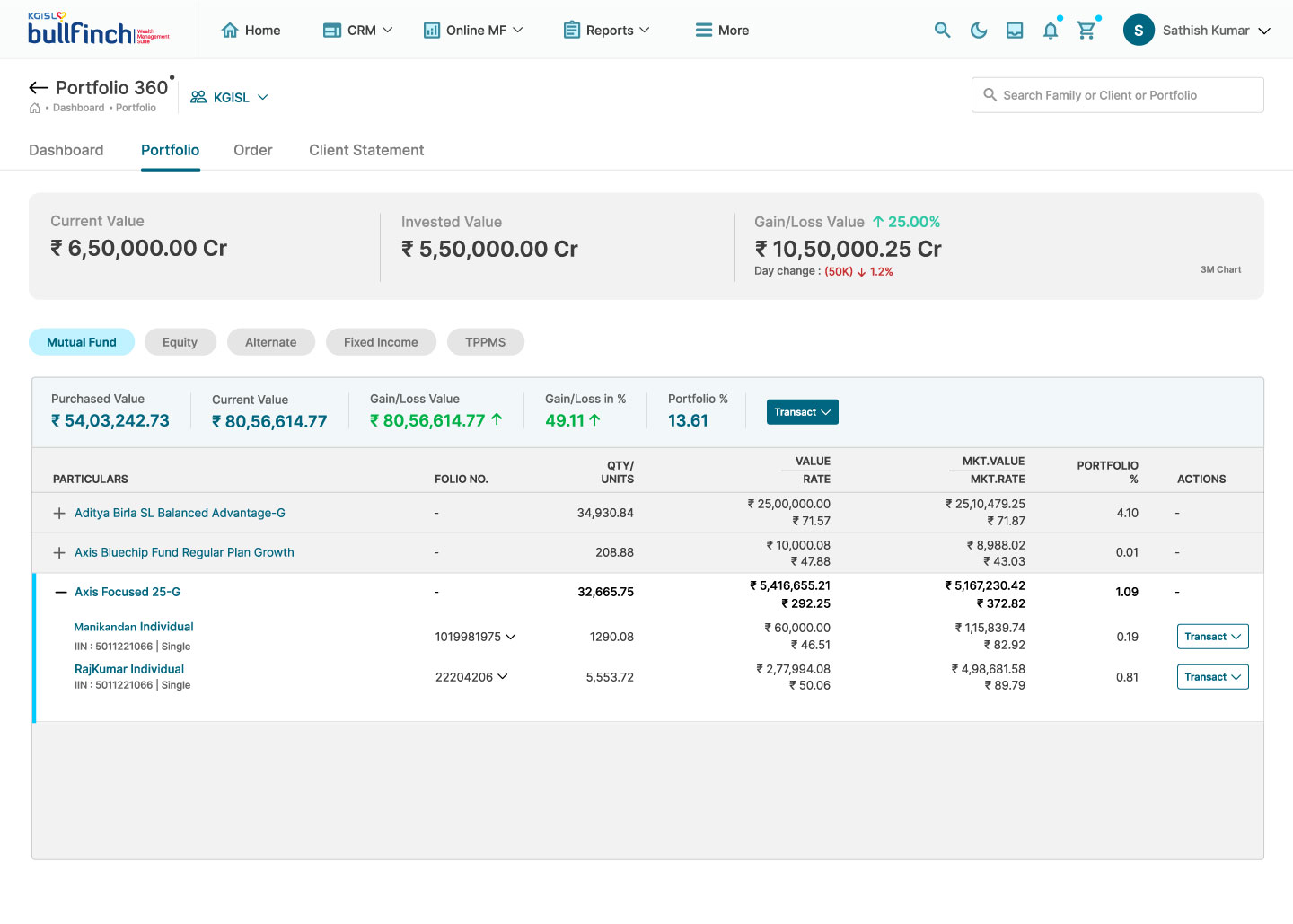Open Reports menu
This screenshot has height=924, width=1293.
[x=606, y=30]
